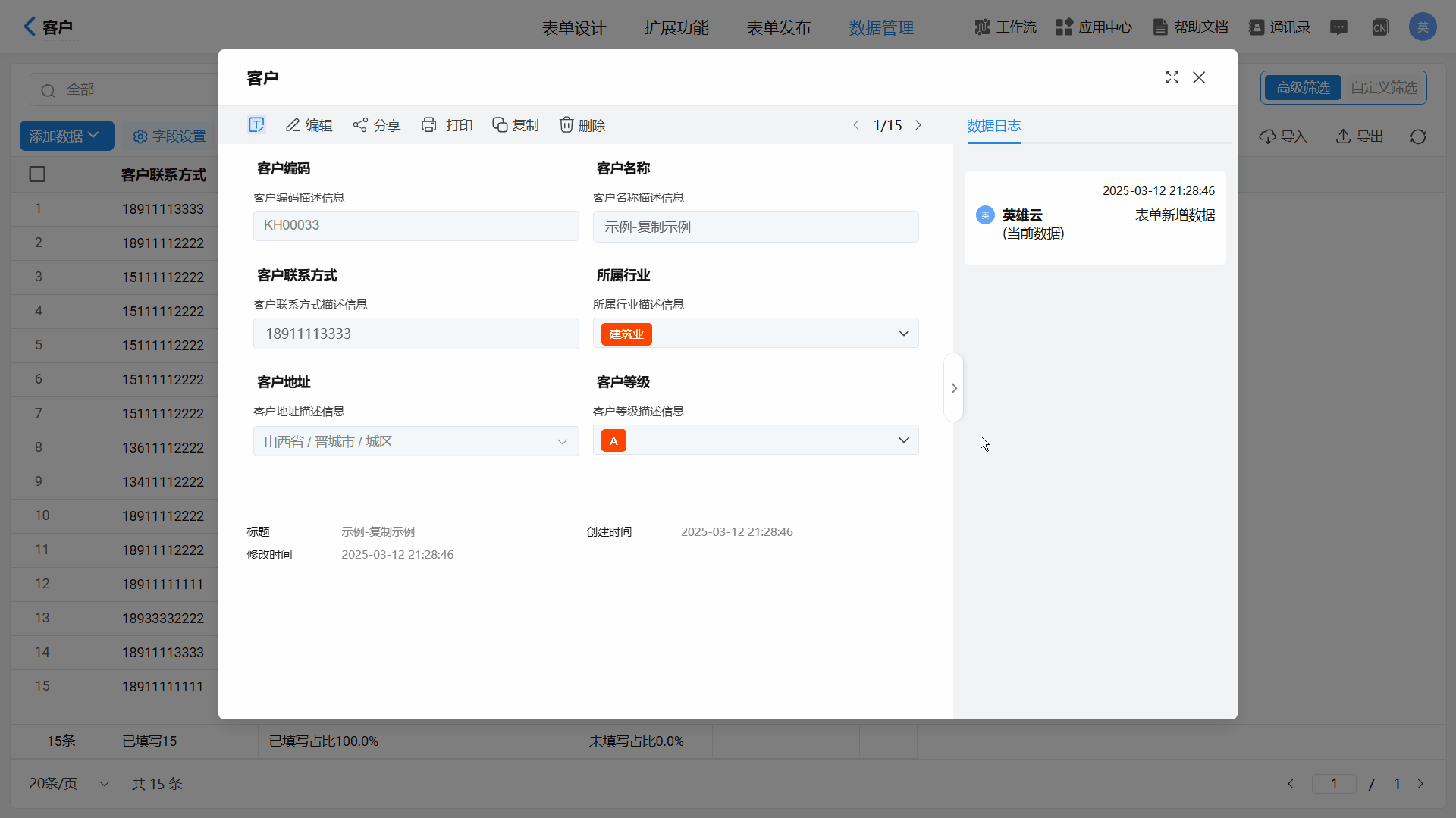Open the 数据日志 tab
1456x818 pixels.
pos(993,126)
